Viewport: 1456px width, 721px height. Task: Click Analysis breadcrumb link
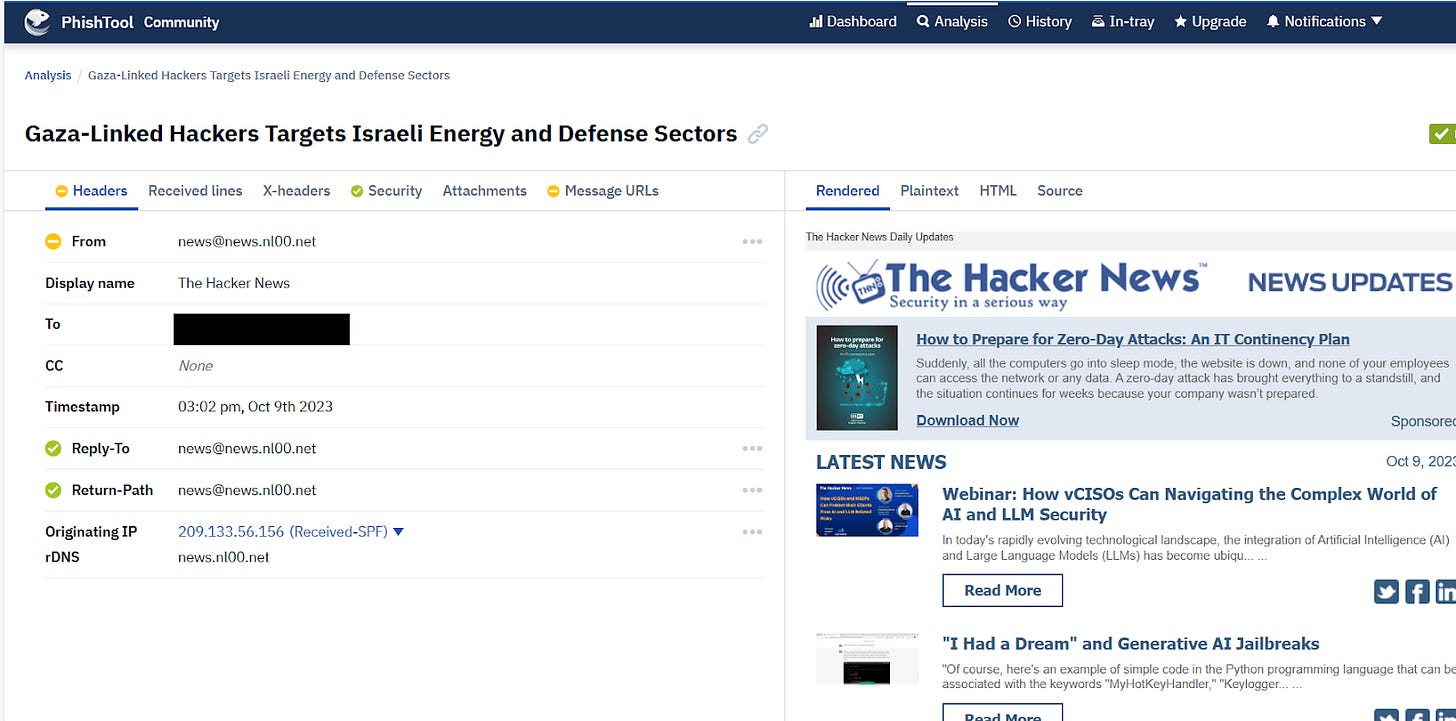click(x=48, y=75)
